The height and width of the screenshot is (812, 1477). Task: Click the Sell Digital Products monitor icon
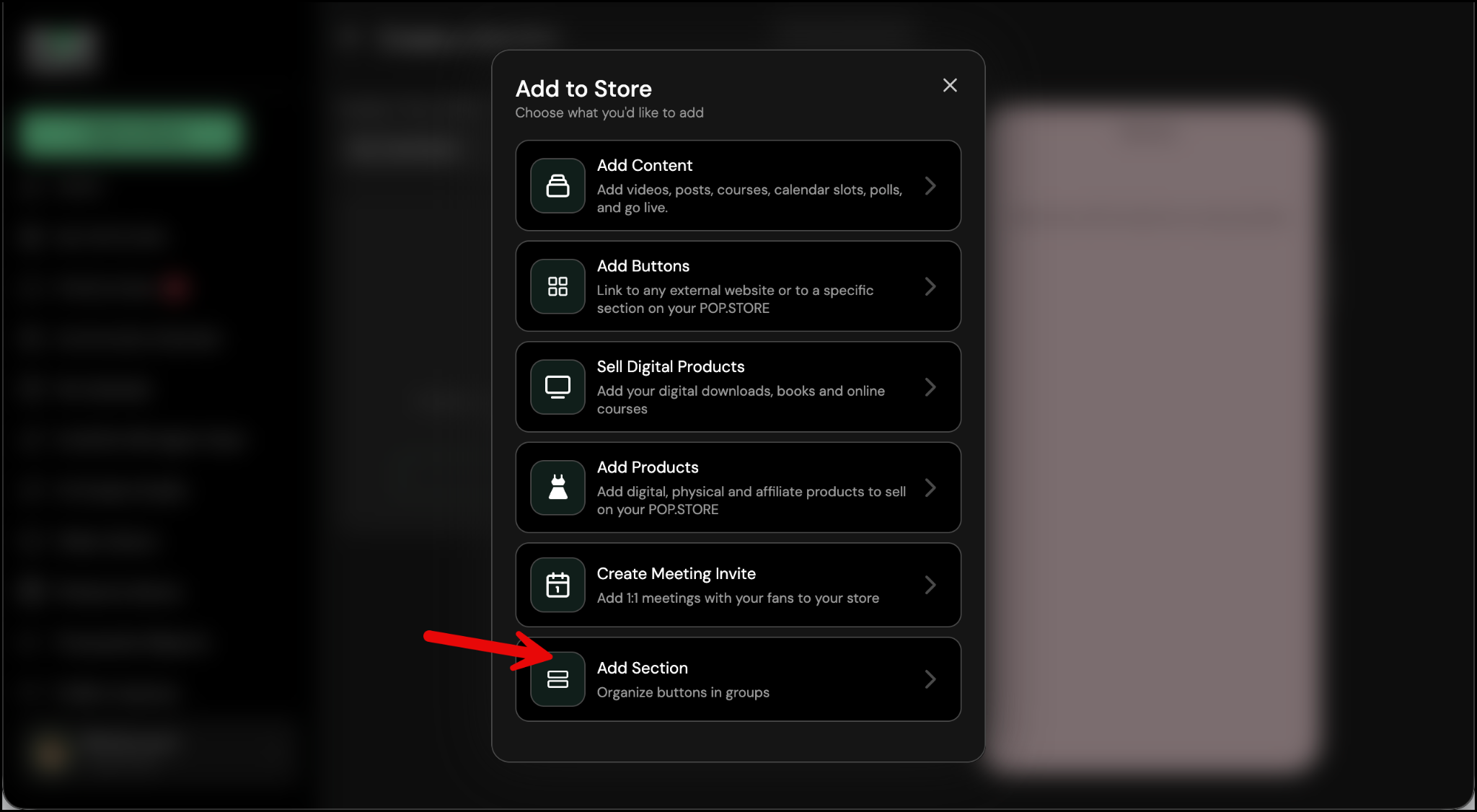(557, 387)
